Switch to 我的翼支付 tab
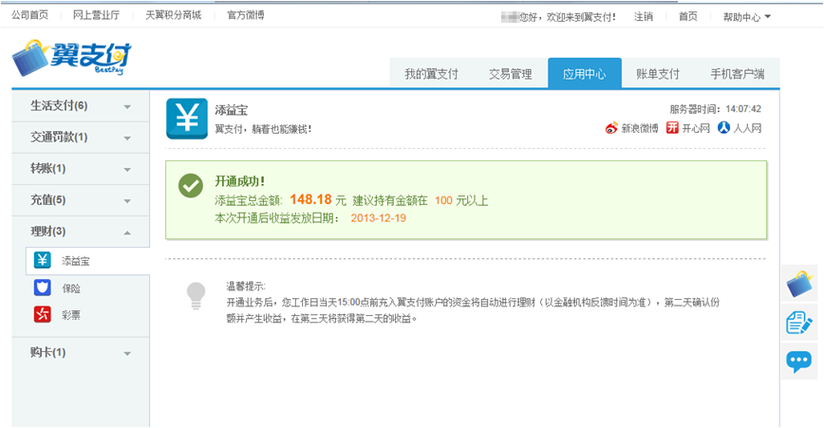This screenshot has width=824, height=428. point(431,74)
